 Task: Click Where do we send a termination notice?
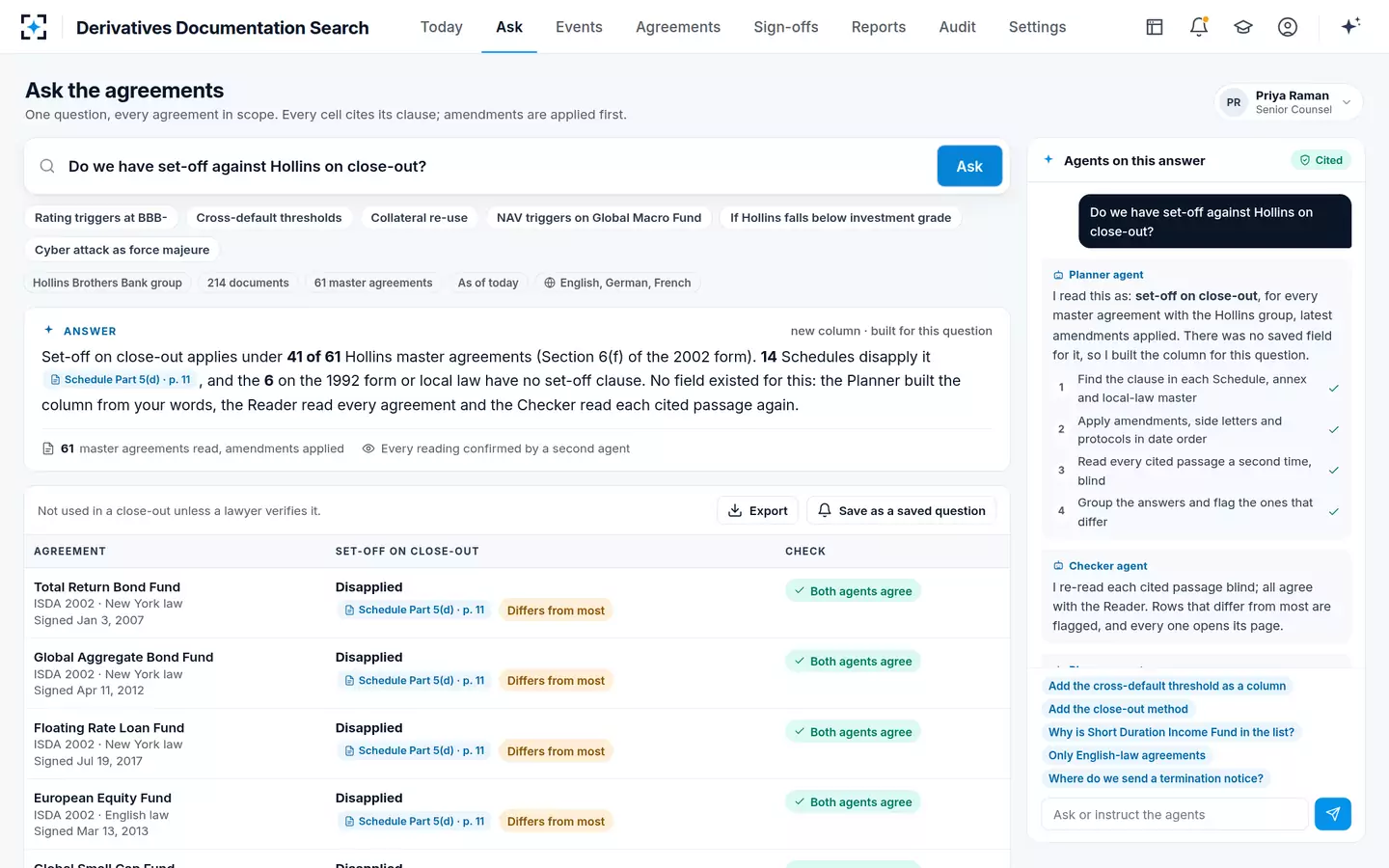(x=1156, y=778)
